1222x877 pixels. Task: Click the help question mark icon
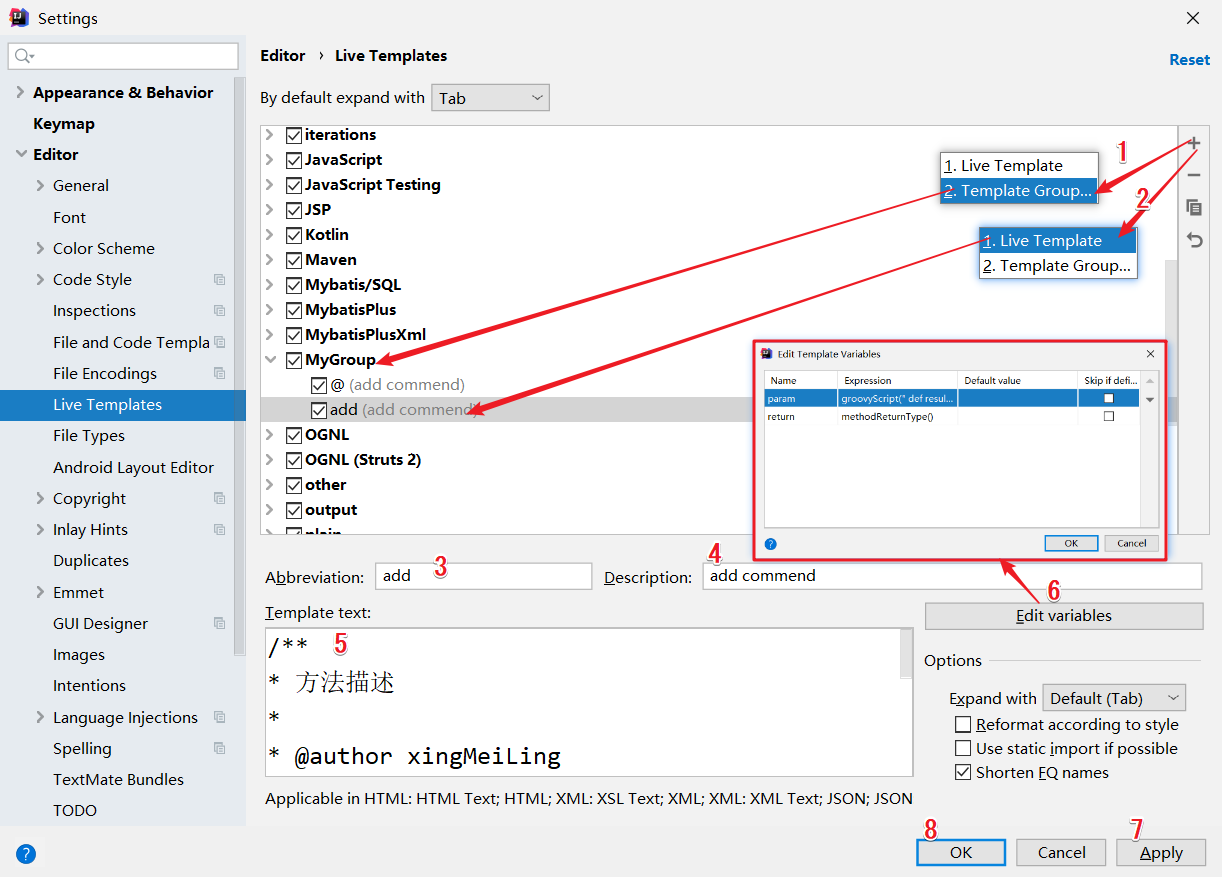pyautogui.click(x=26, y=853)
